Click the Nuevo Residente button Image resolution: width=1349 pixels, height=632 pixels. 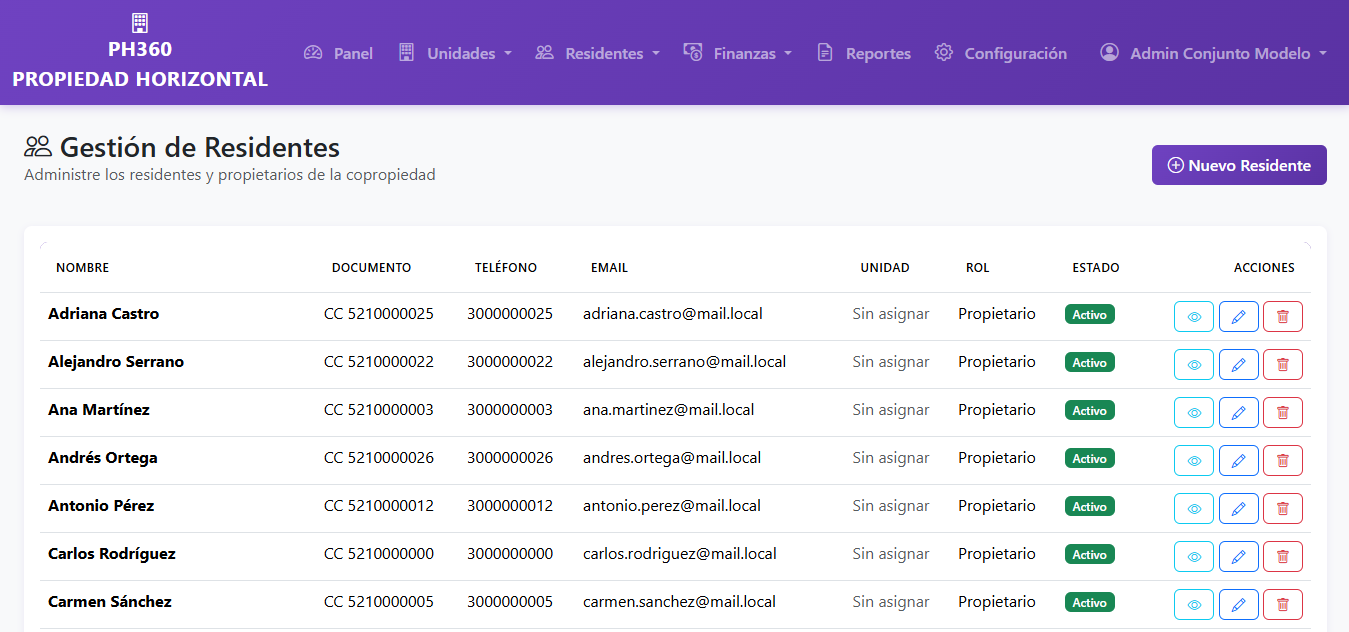[1239, 165]
